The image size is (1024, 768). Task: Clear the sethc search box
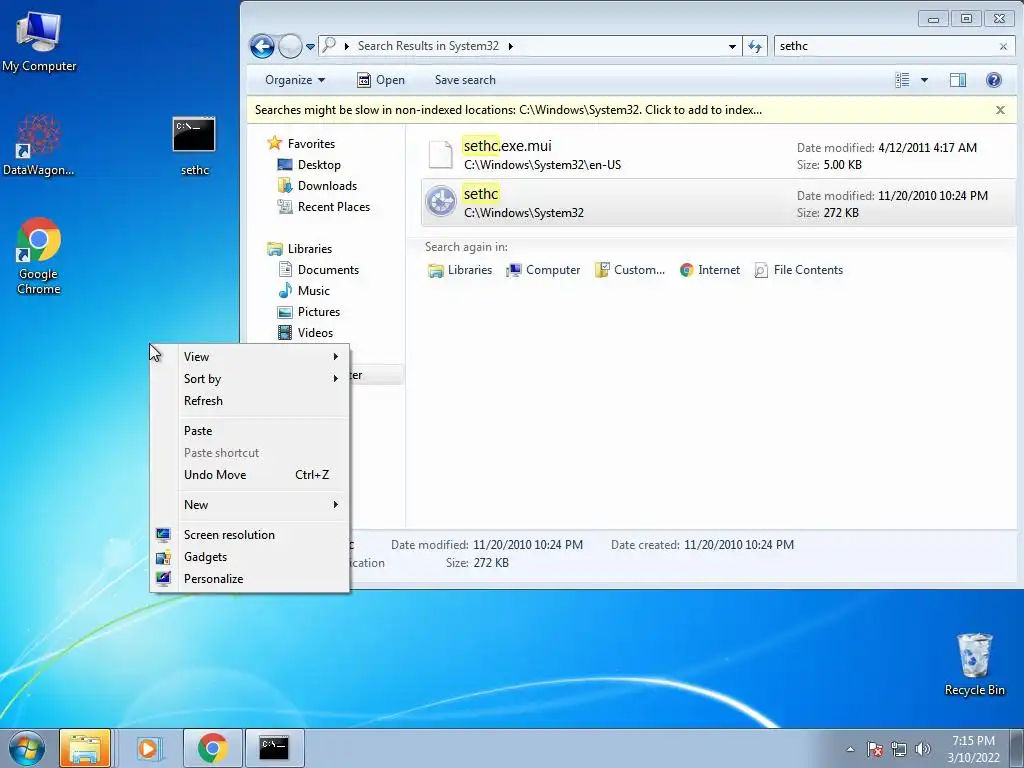click(1003, 46)
